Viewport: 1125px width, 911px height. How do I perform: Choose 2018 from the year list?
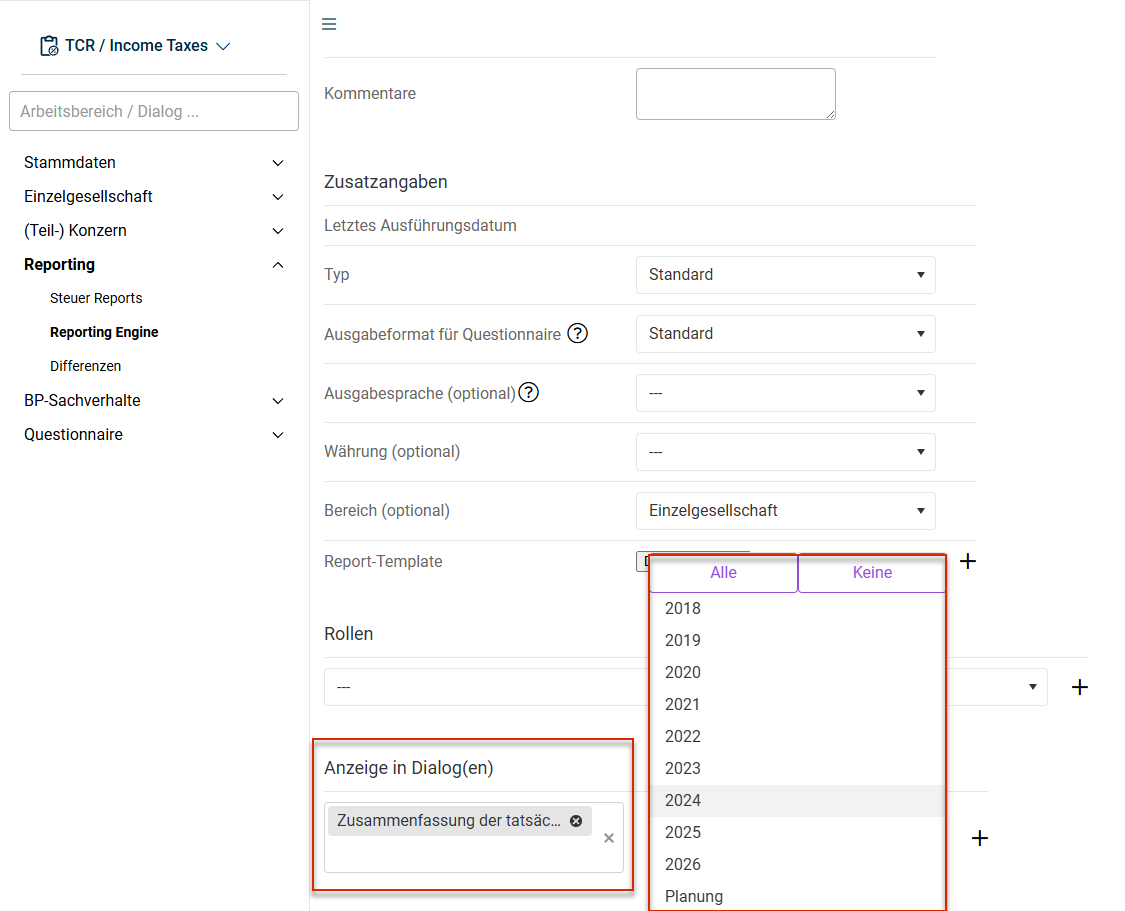(x=797, y=608)
